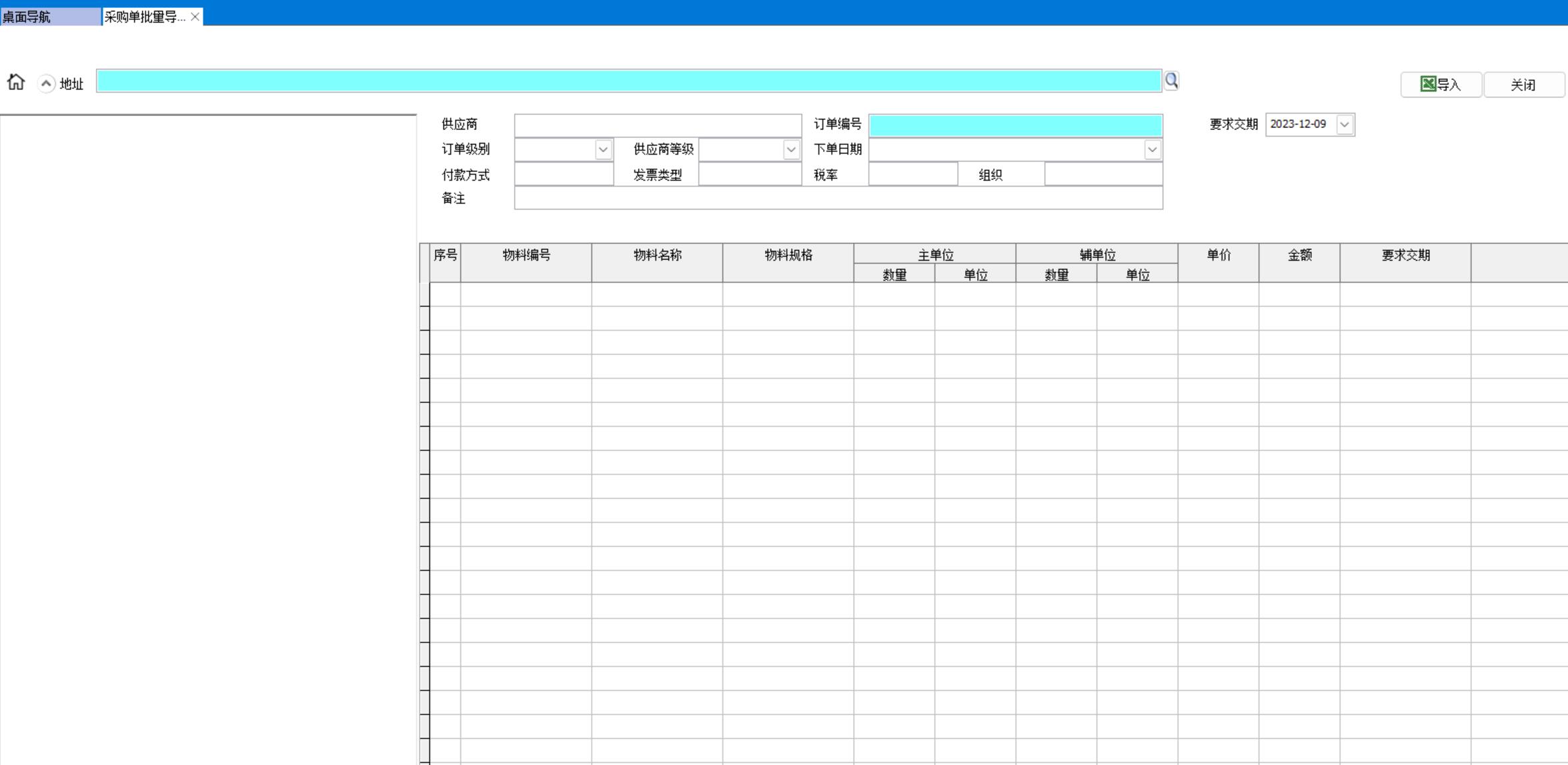
Task: Collapse address bar with up-chevron icon
Action: [46, 83]
